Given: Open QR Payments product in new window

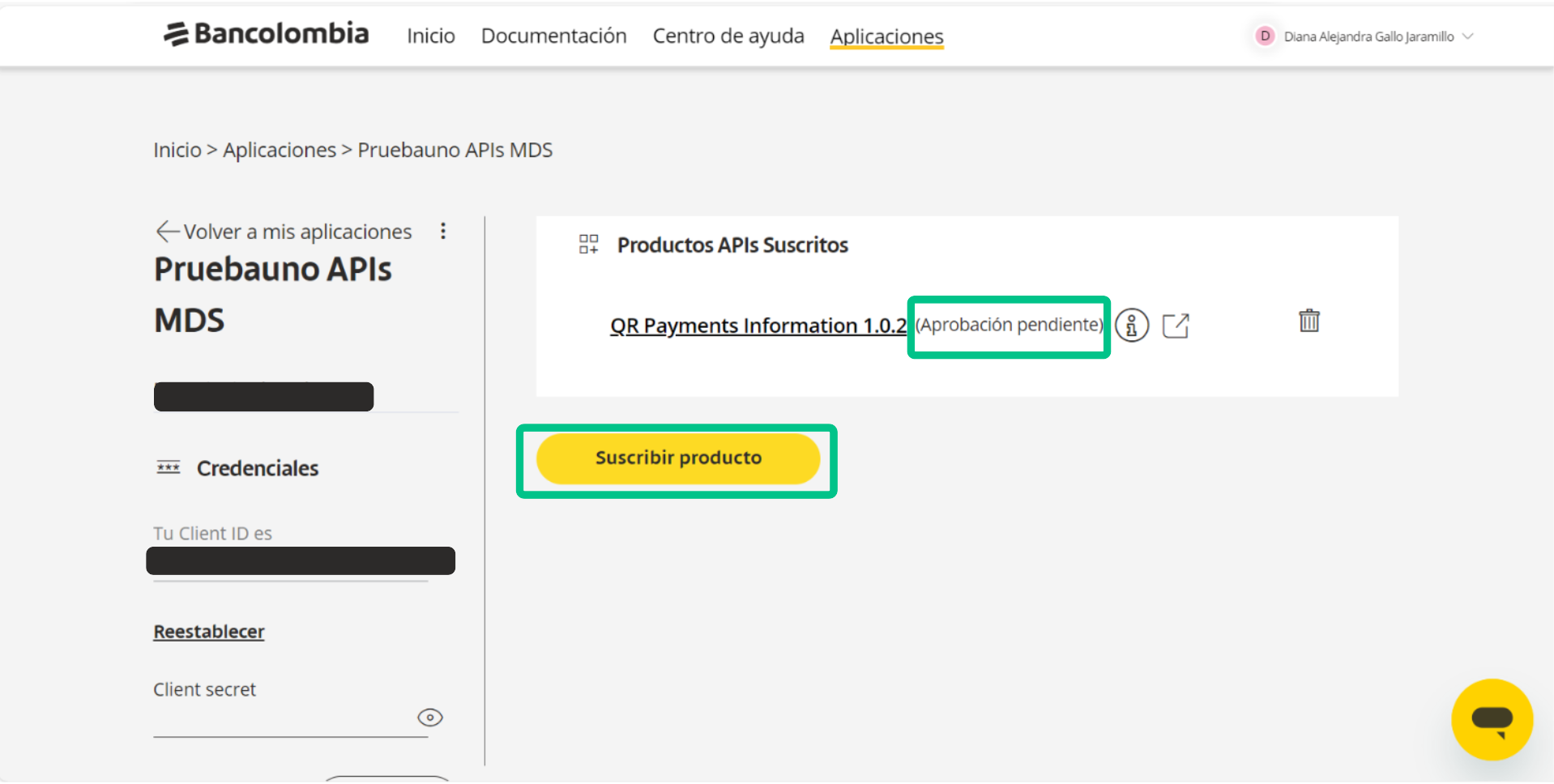Looking at the screenshot, I should (1176, 326).
